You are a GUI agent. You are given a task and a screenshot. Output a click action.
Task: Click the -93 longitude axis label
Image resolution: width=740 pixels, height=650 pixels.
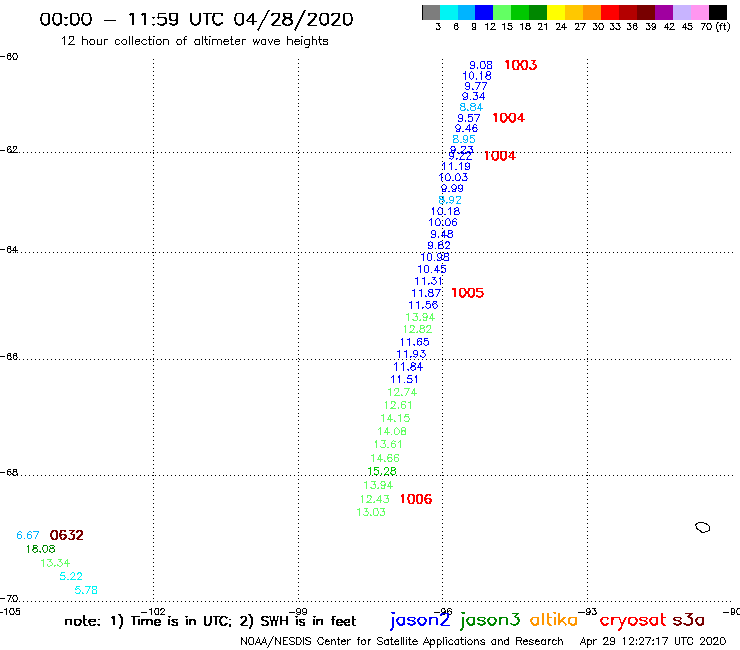pos(588,612)
